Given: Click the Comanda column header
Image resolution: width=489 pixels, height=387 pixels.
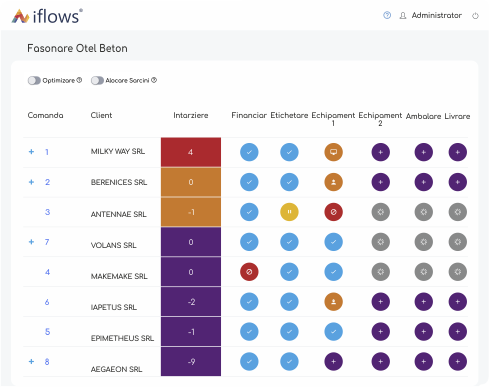Looking at the screenshot, I should pos(45,115).
